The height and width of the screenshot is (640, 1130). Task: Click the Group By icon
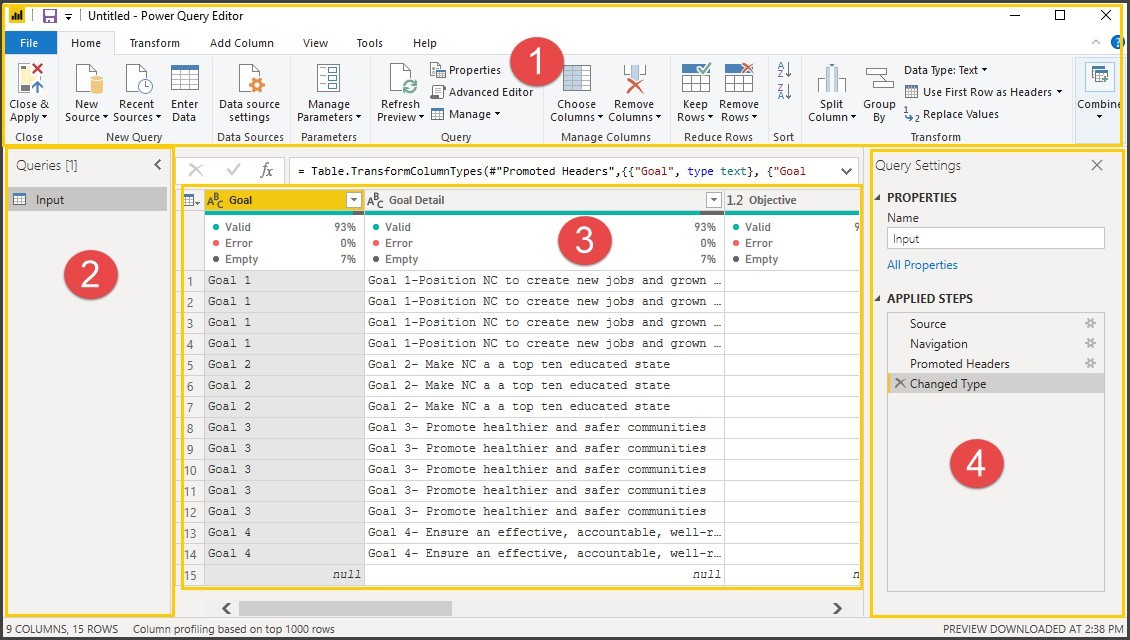point(879,78)
